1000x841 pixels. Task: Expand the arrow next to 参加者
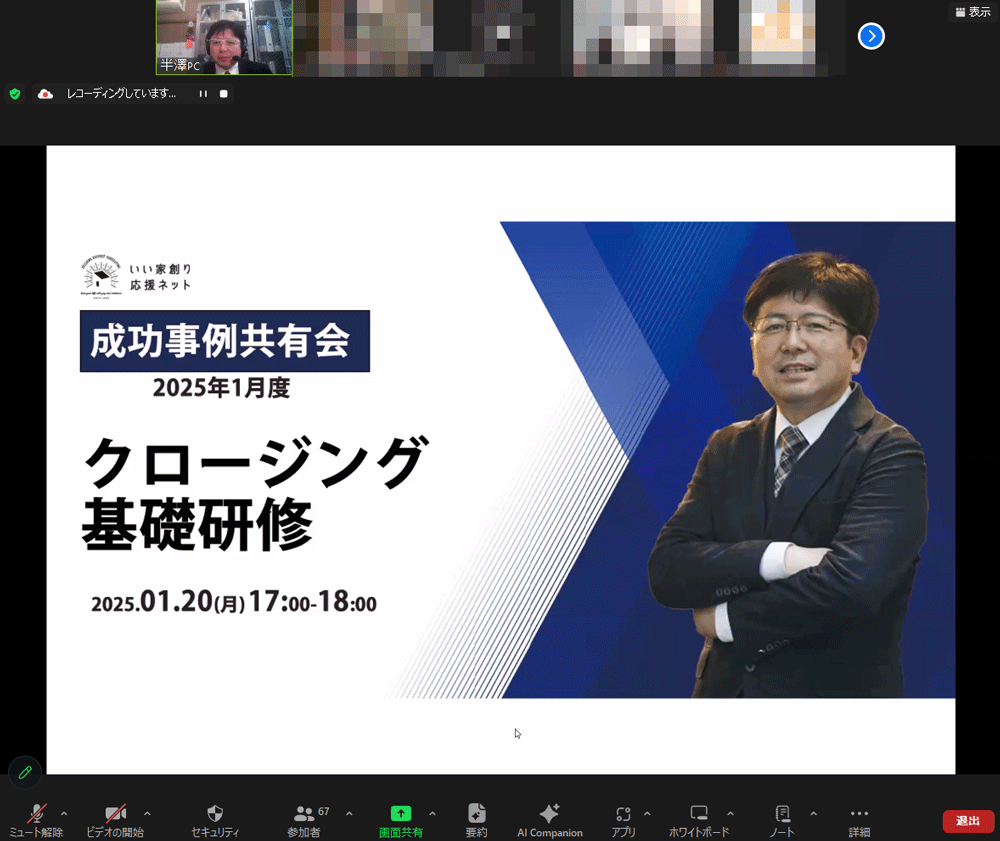[349, 813]
